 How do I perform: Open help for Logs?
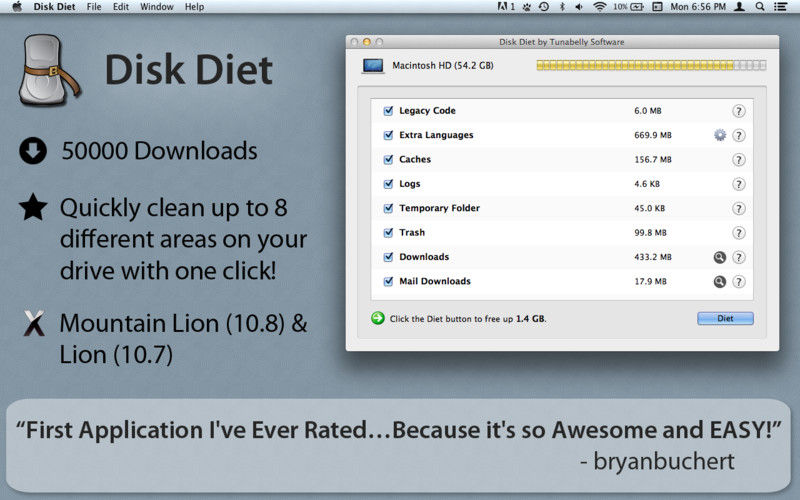pos(738,184)
